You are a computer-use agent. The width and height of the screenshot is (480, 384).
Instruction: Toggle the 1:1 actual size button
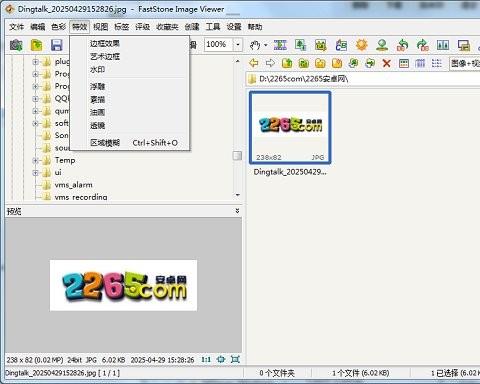[206, 359]
